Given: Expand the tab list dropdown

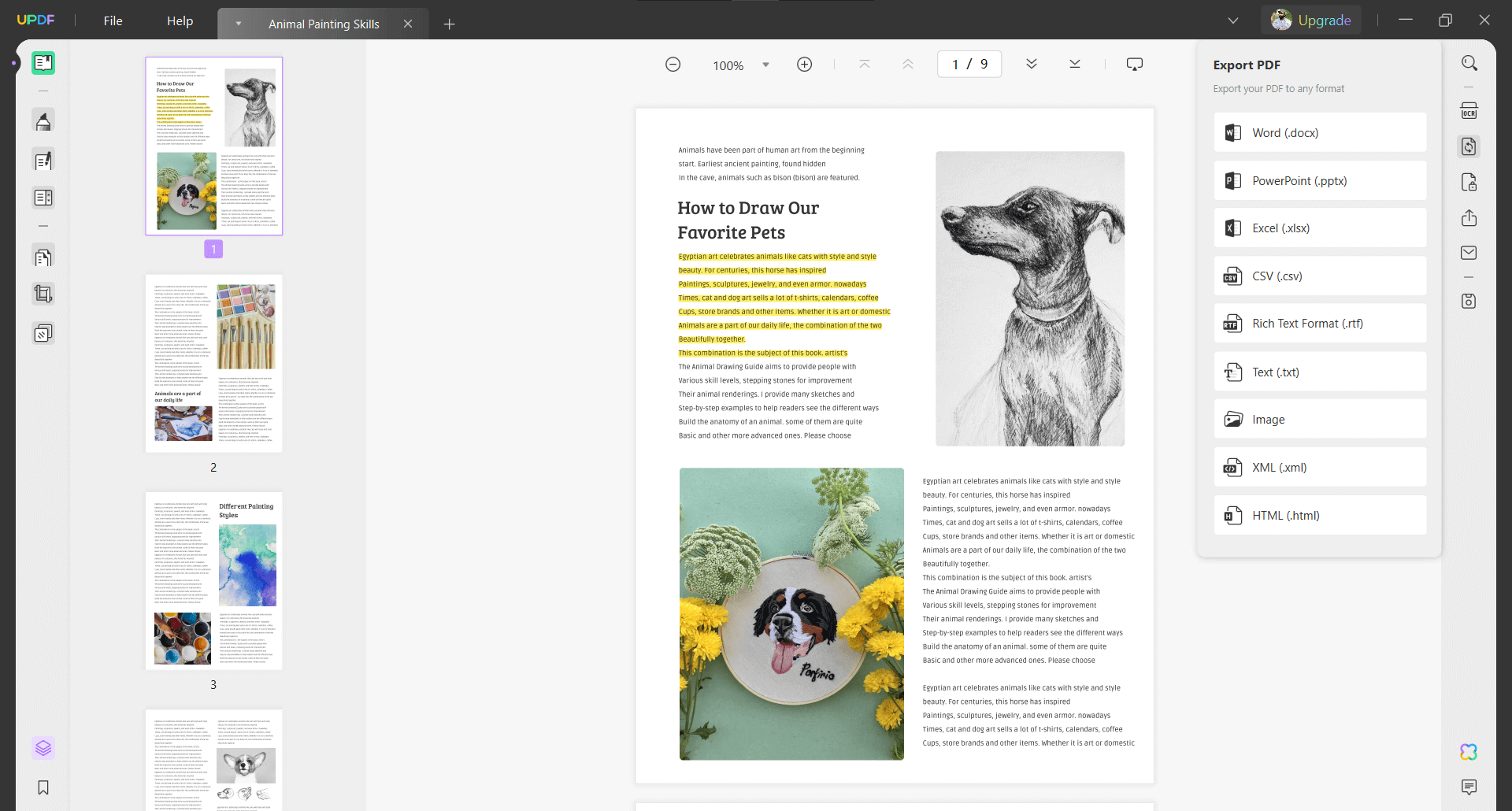Looking at the screenshot, I should pos(1233,20).
